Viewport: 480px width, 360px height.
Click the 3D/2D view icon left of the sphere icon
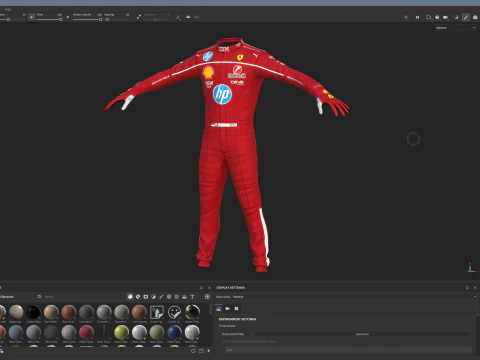(x=429, y=17)
